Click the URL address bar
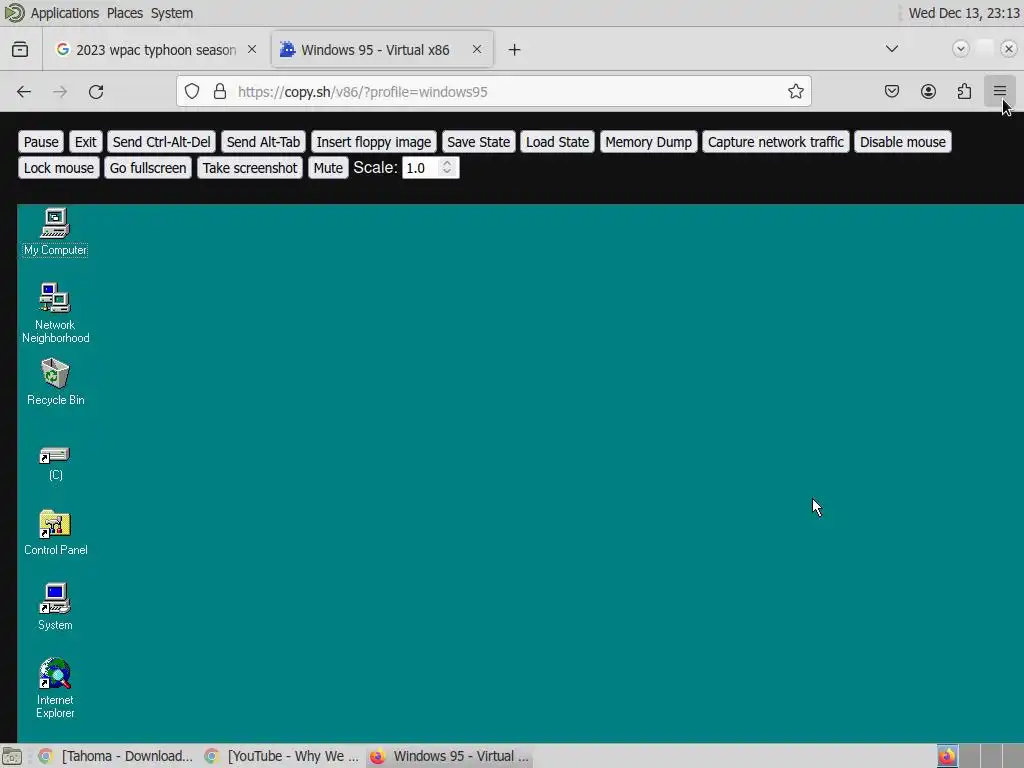This screenshot has height=768, width=1024. point(494,91)
